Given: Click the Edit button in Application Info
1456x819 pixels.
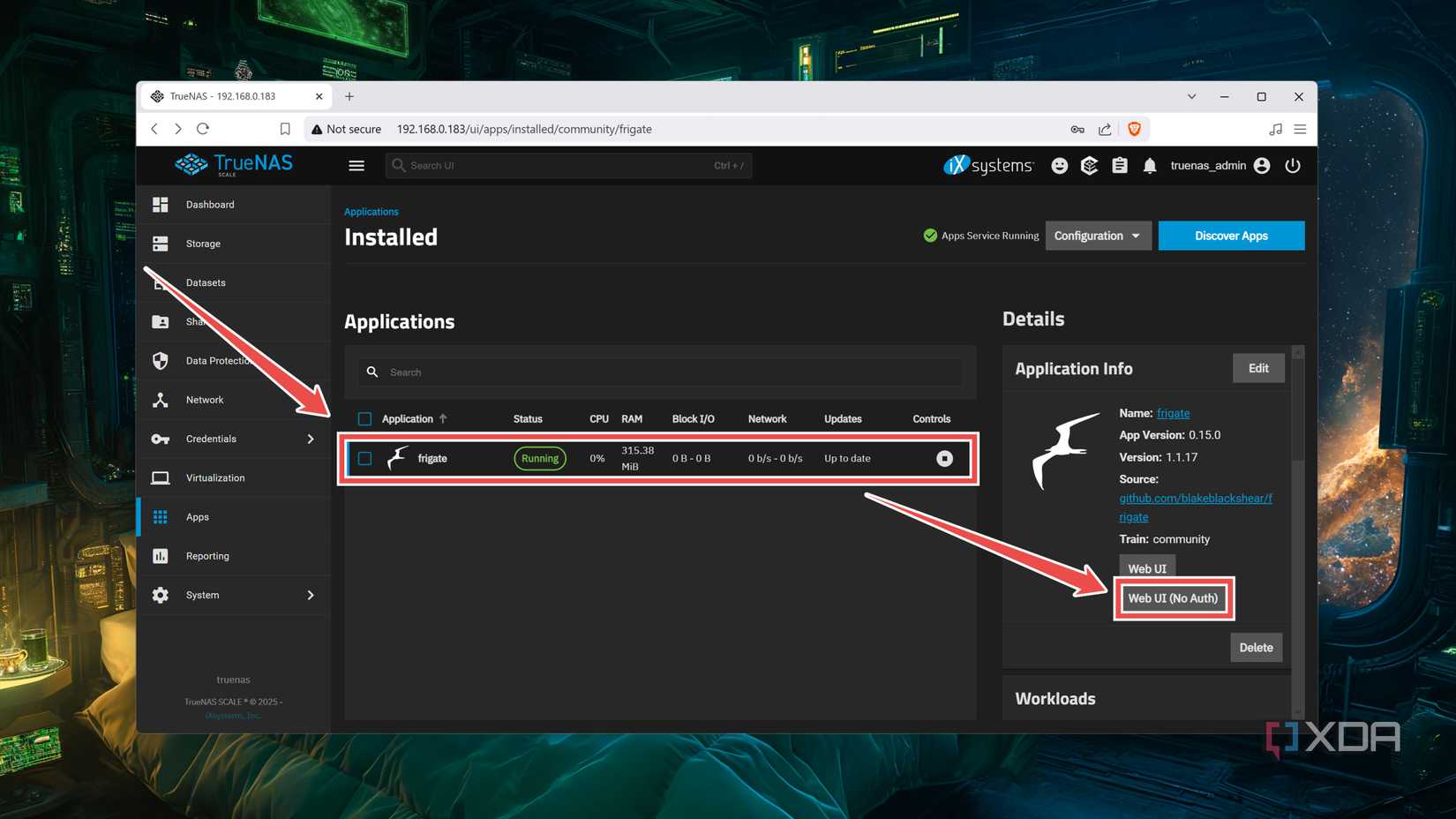Looking at the screenshot, I should click(1258, 368).
